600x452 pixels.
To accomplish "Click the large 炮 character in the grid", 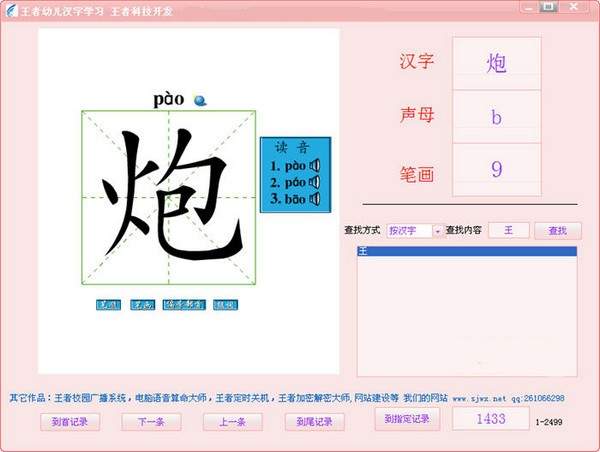I will pos(171,195).
